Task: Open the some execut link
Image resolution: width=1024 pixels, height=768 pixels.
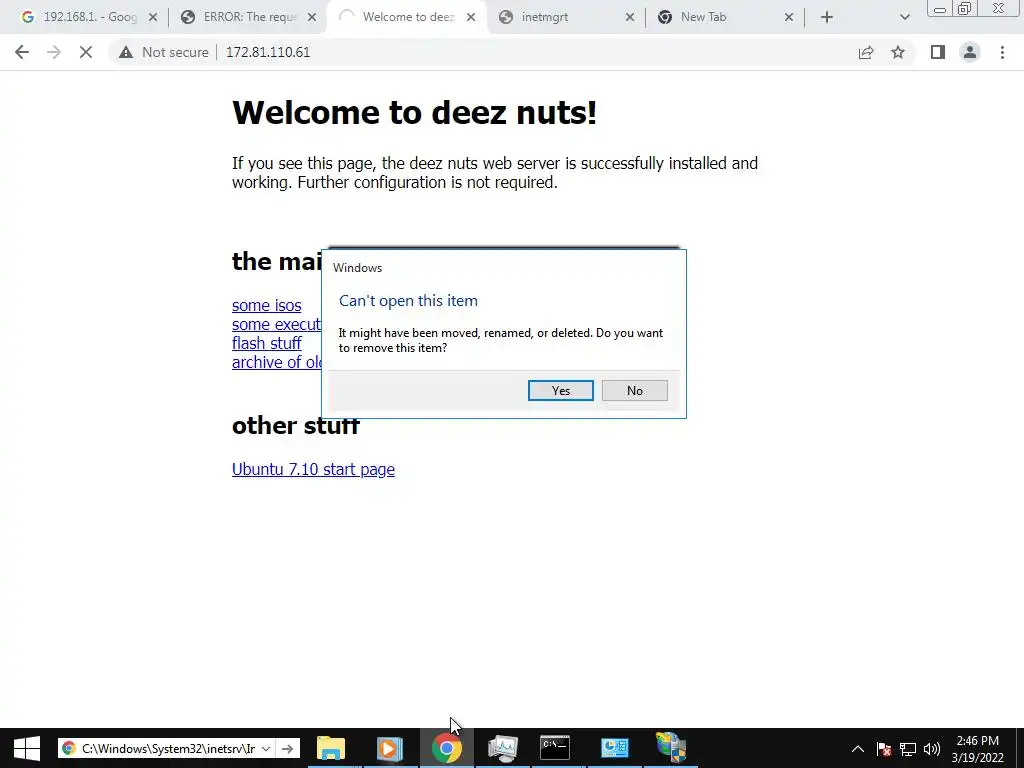Action: coord(276,324)
